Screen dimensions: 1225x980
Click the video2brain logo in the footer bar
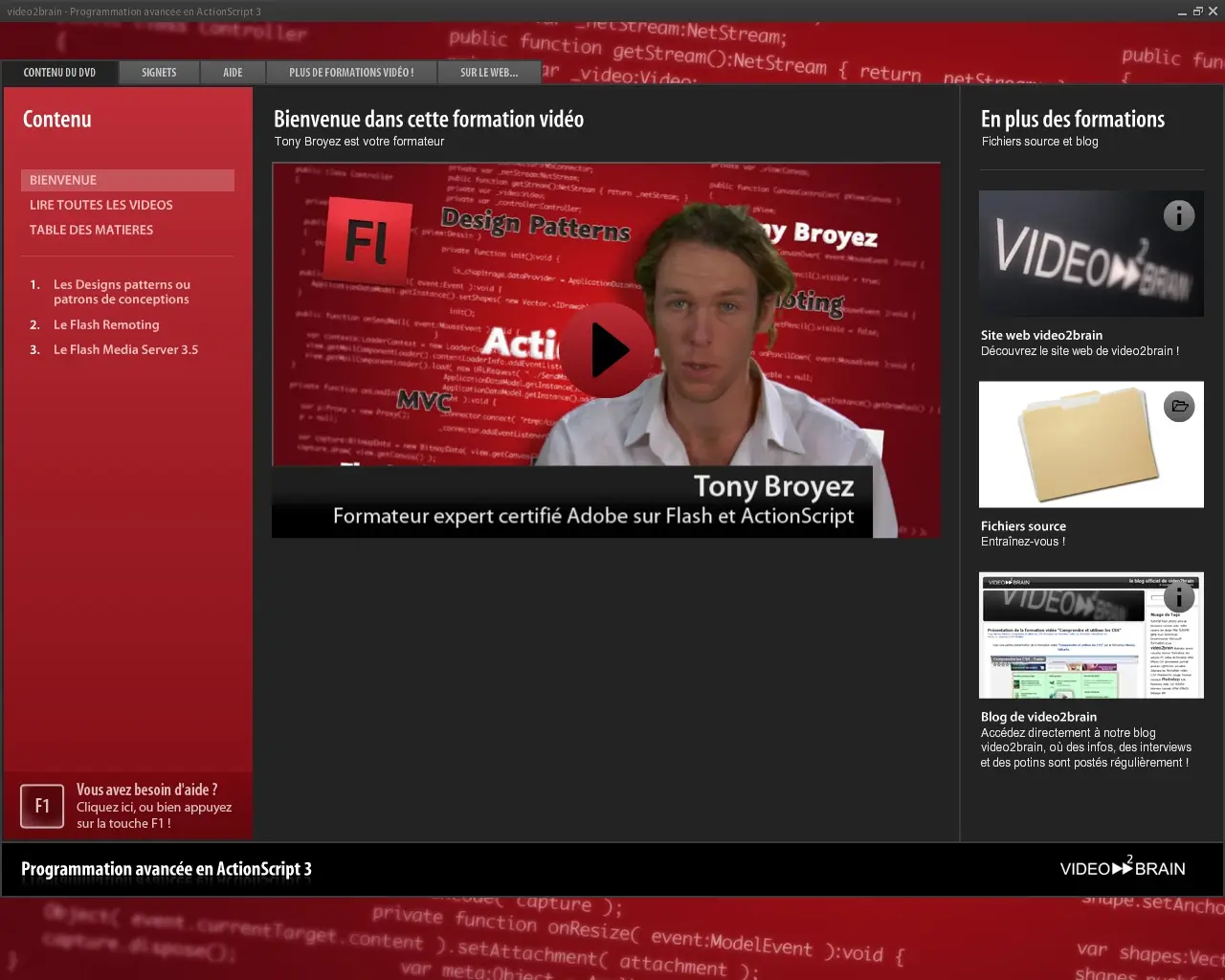coord(1123,866)
